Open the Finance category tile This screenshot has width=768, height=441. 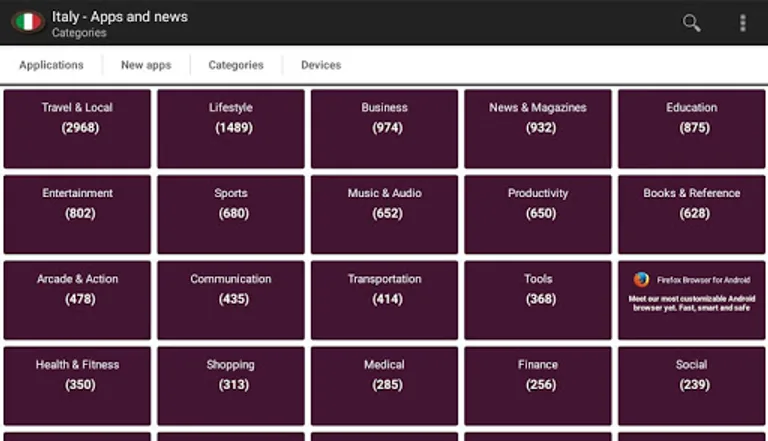click(x=538, y=386)
